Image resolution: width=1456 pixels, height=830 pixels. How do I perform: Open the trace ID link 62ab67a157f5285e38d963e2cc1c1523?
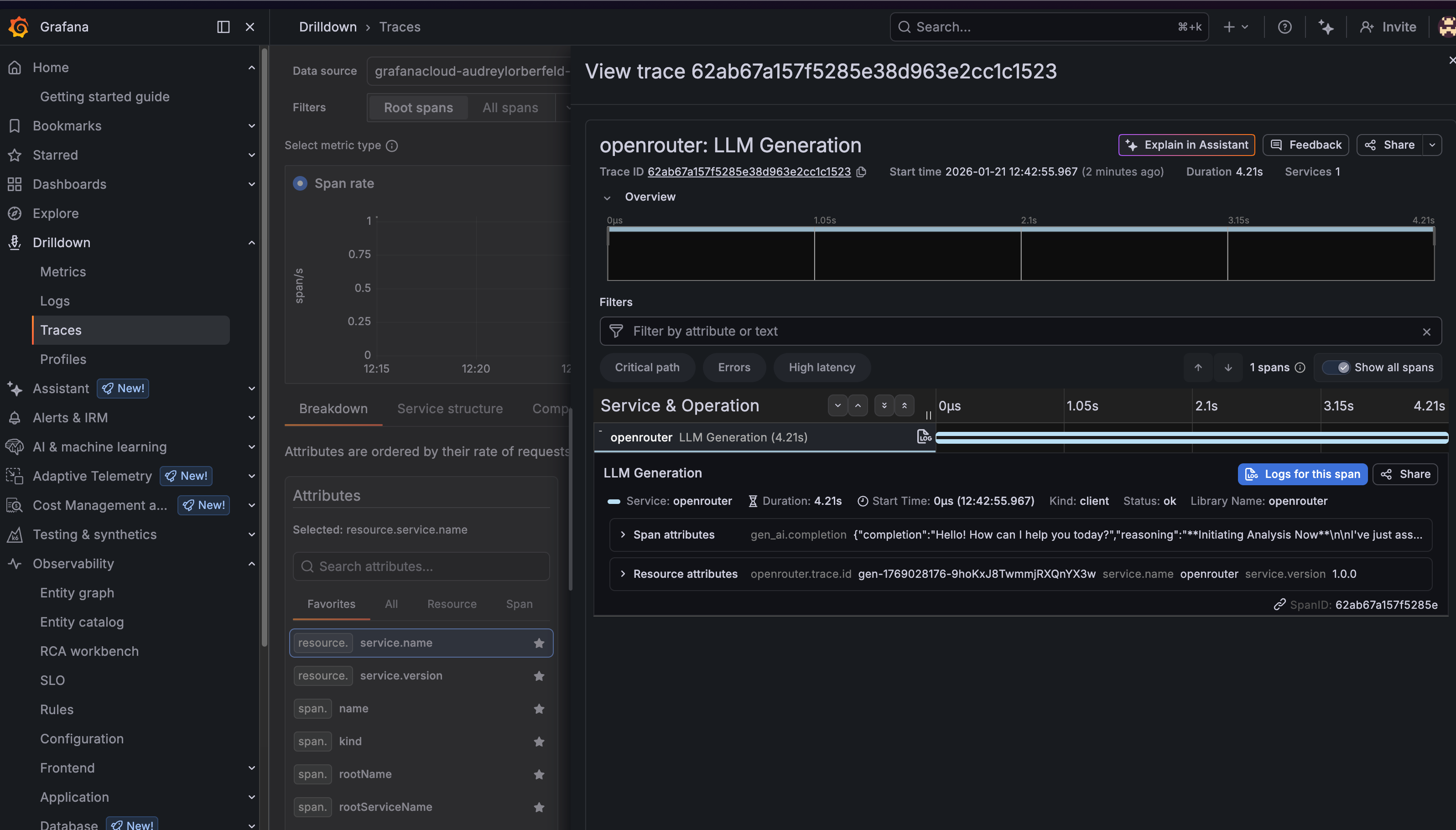[x=749, y=171]
